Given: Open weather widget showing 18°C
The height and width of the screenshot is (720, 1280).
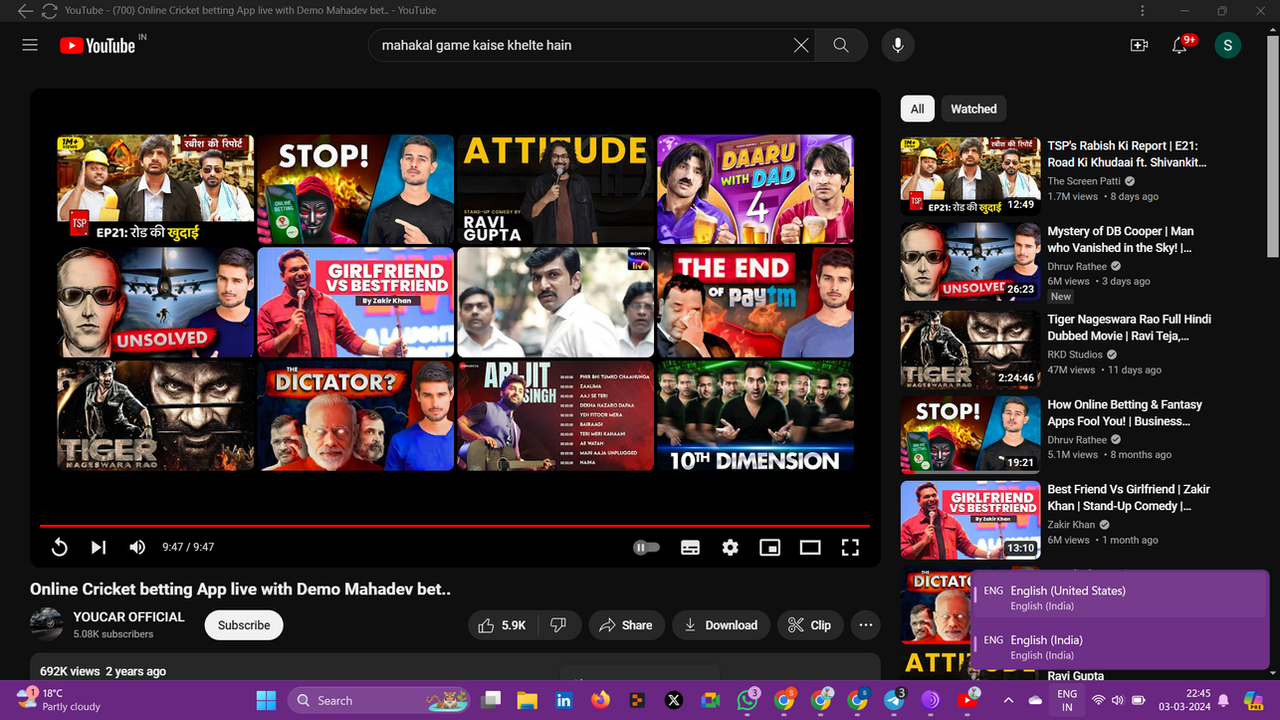Looking at the screenshot, I should 60,700.
